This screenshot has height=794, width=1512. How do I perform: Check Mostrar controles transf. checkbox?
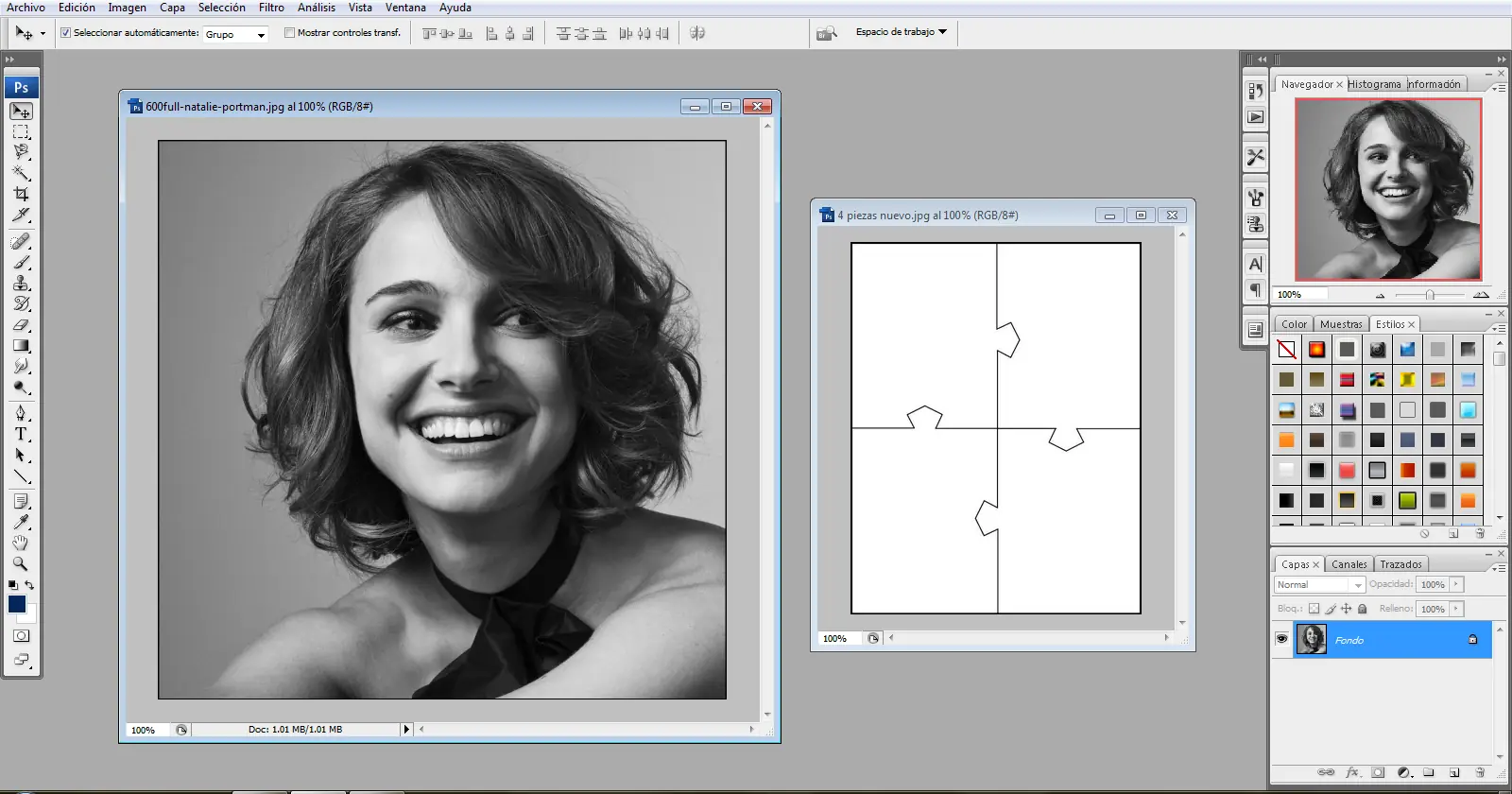[290, 32]
